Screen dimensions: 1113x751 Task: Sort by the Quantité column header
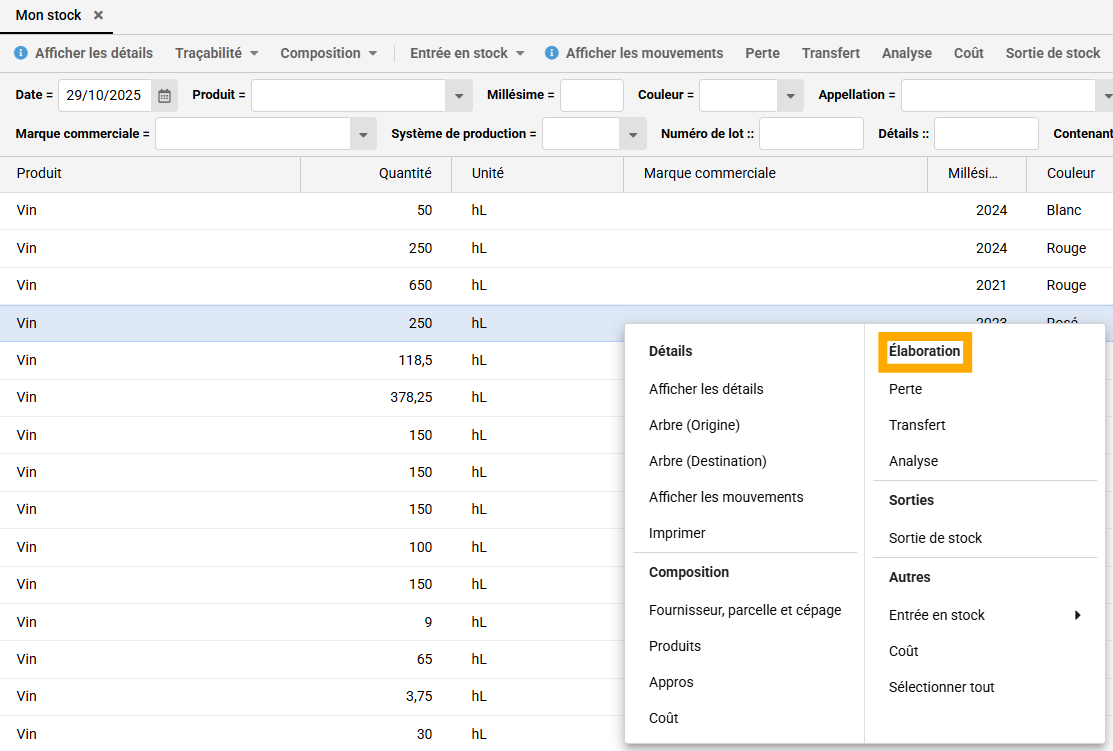click(405, 173)
